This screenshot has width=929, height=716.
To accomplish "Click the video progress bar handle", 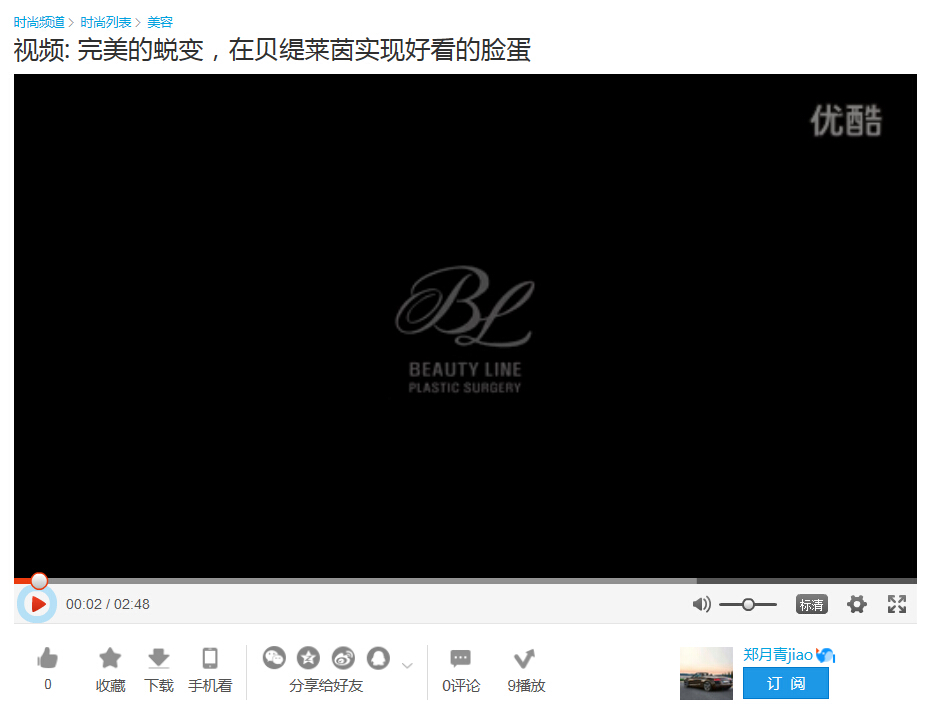I will coord(39,581).
